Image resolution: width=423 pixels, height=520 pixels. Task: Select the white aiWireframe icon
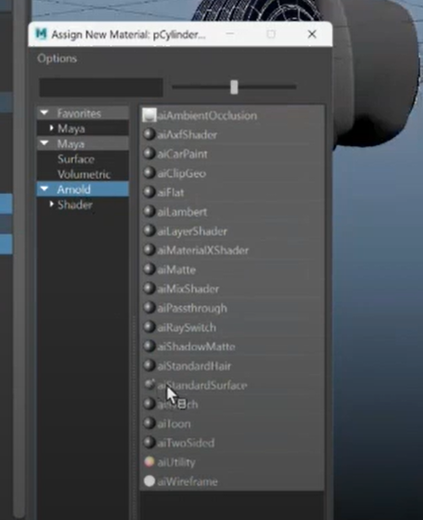149,481
